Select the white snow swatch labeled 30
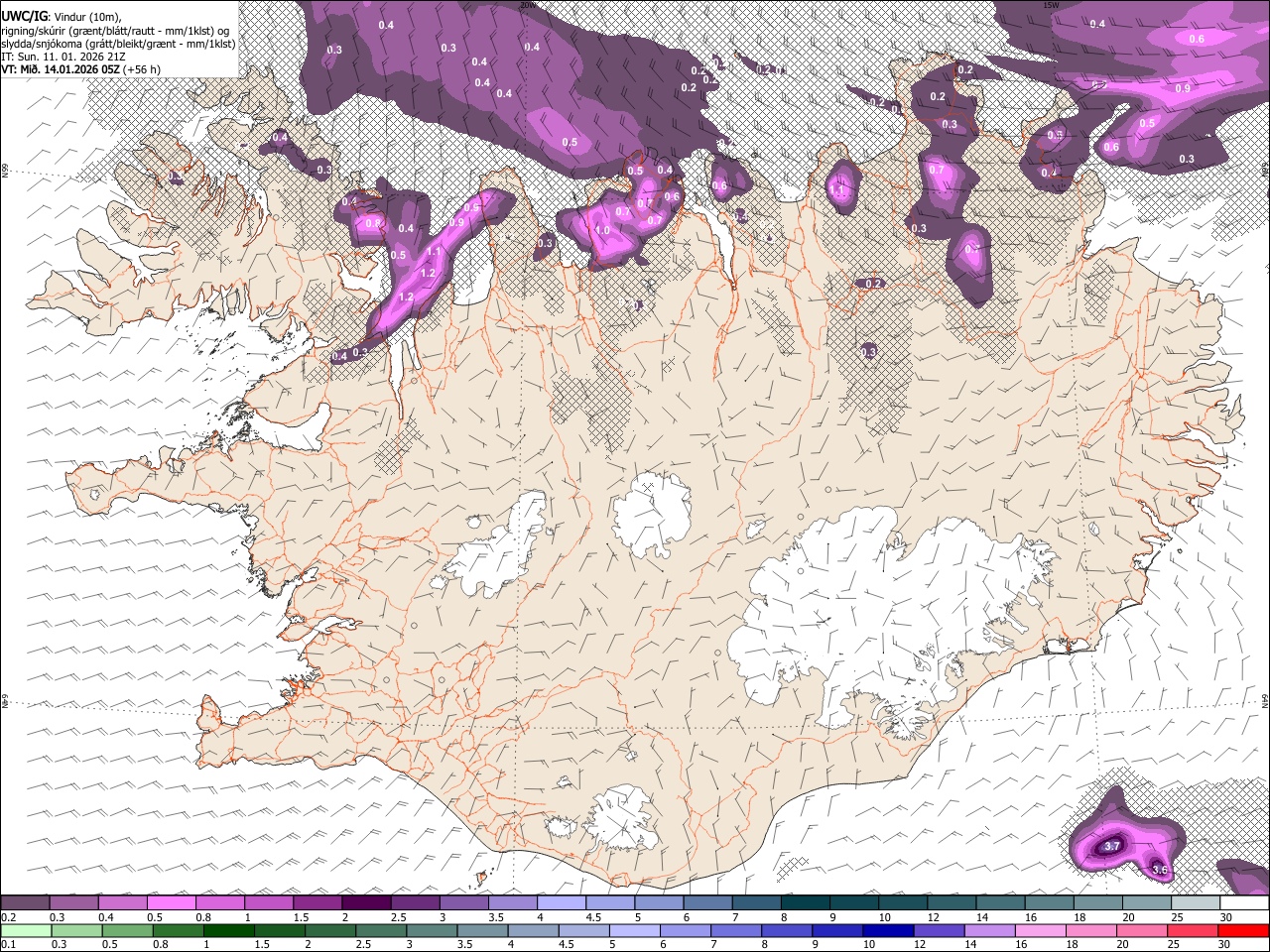 pyautogui.click(x=1243, y=903)
